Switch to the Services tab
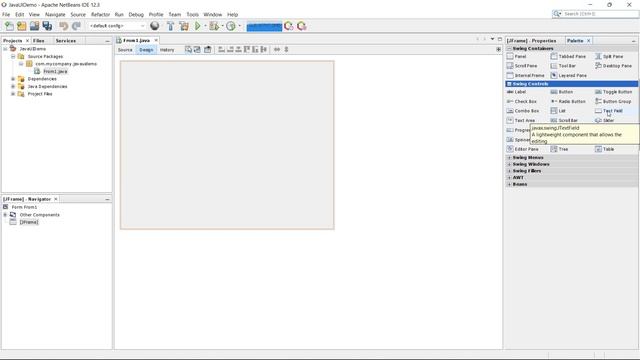This screenshot has width=640, height=360. click(66, 41)
